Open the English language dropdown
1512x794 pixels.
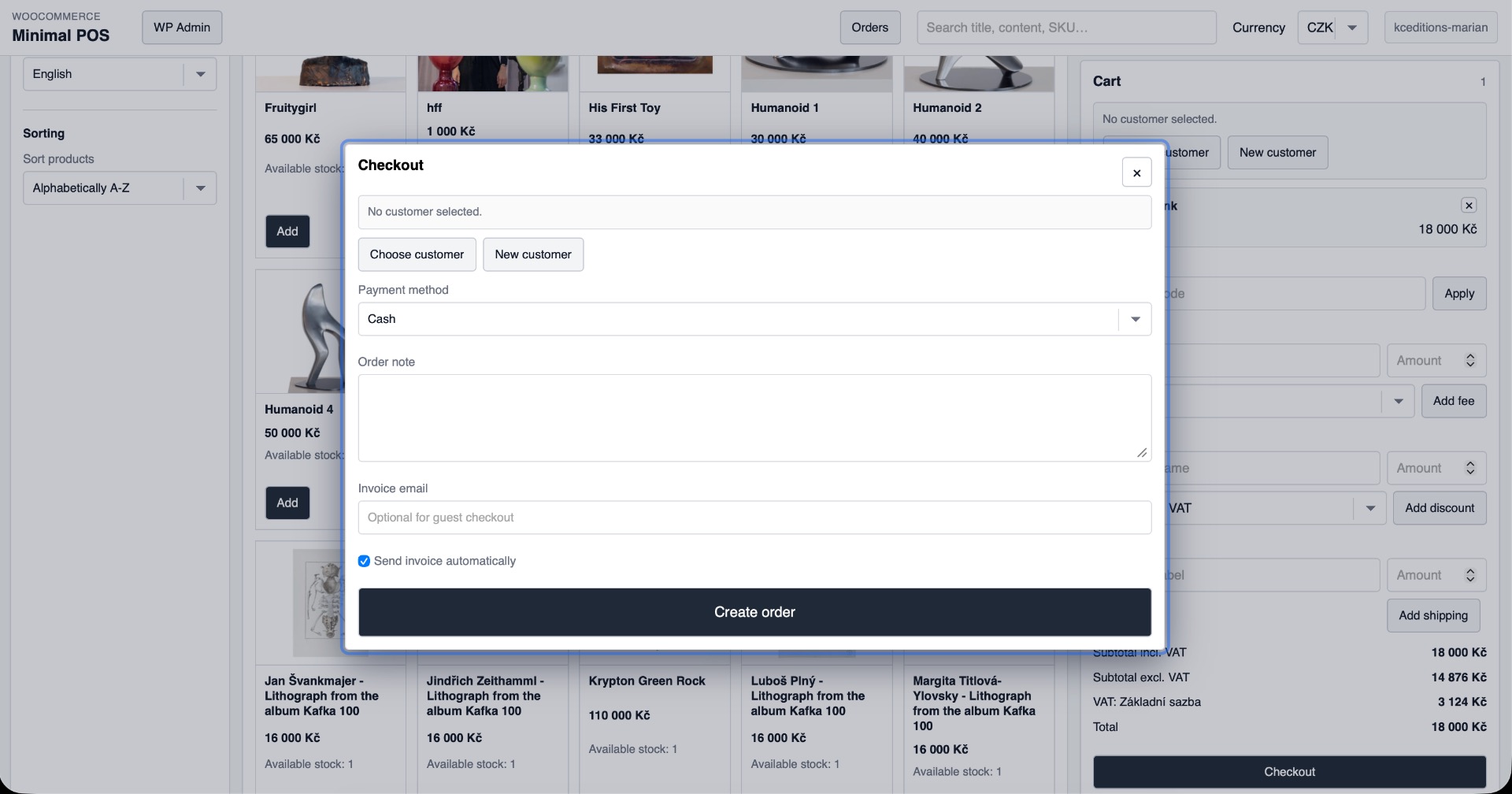(x=120, y=74)
